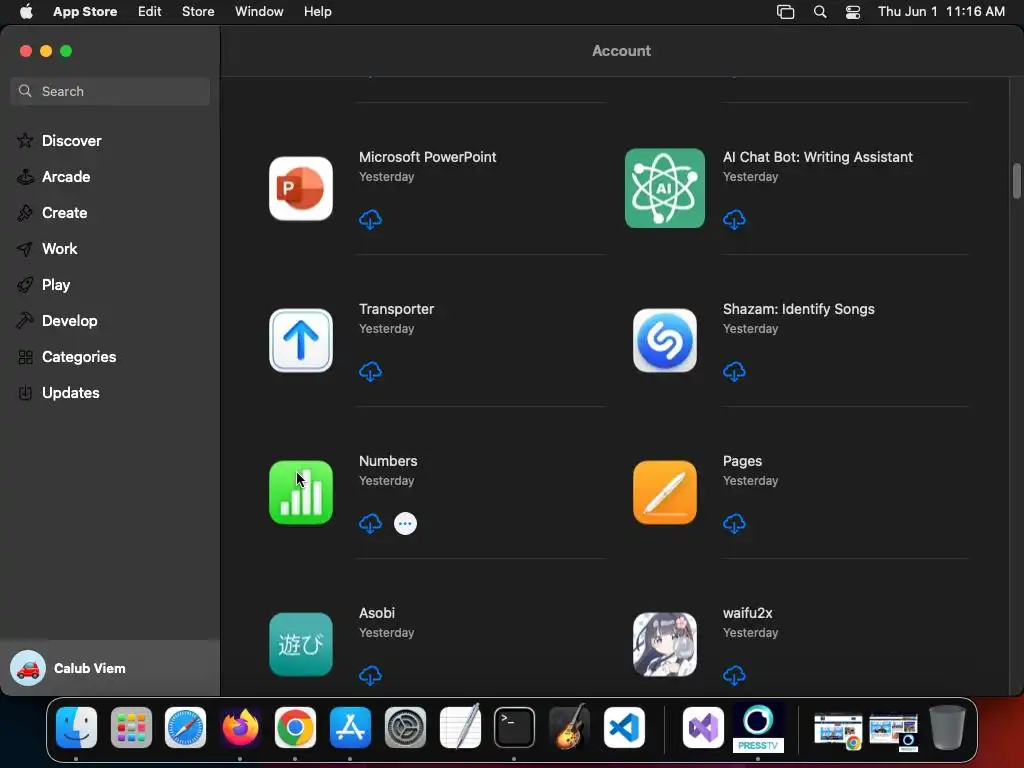Launch GarageBand from the Dock

click(x=569, y=726)
